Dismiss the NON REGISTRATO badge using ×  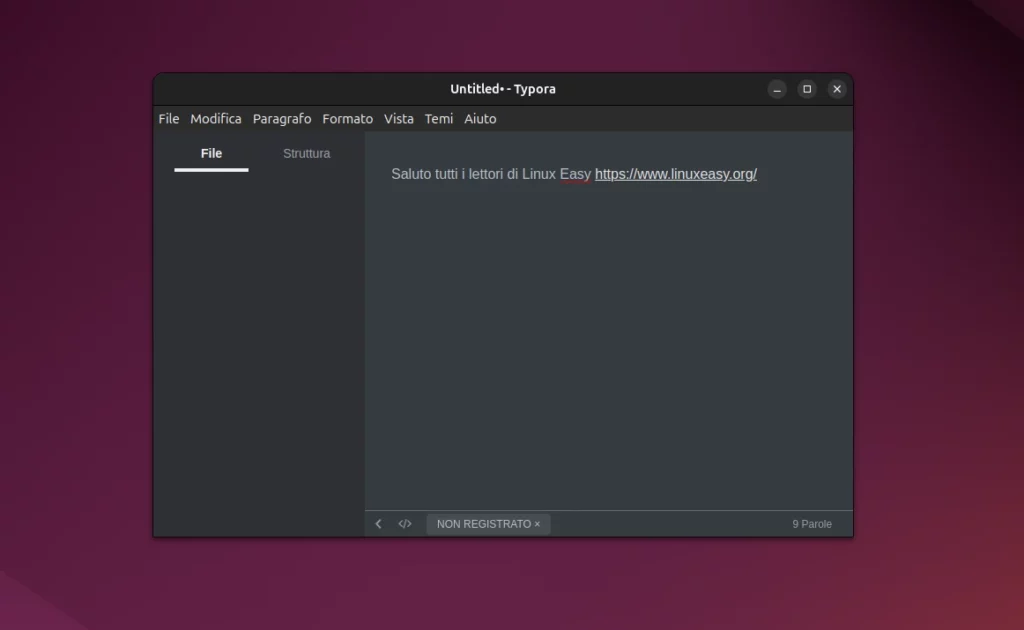[537, 524]
